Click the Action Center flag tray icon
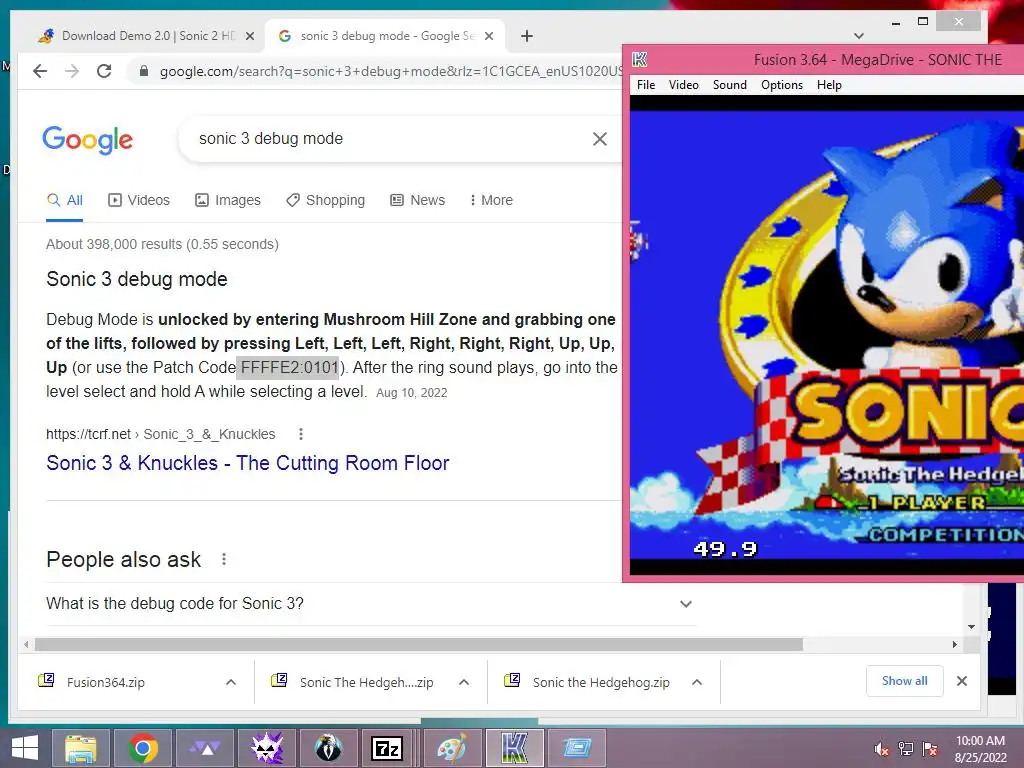 (x=929, y=749)
